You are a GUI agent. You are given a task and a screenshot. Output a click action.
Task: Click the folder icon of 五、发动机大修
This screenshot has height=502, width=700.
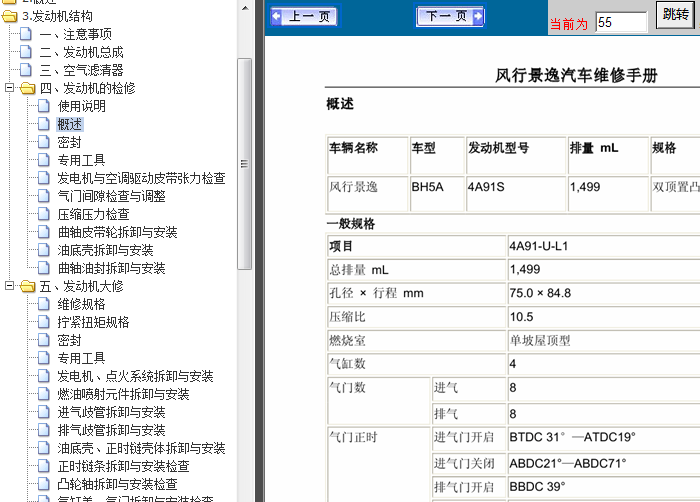tap(28, 286)
